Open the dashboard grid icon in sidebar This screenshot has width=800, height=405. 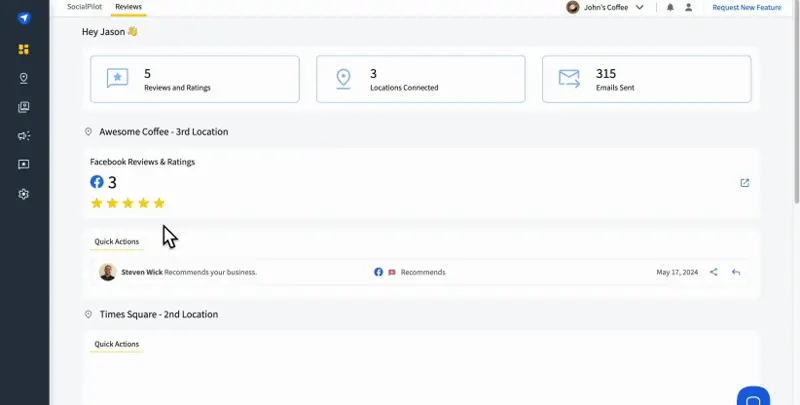click(x=24, y=49)
